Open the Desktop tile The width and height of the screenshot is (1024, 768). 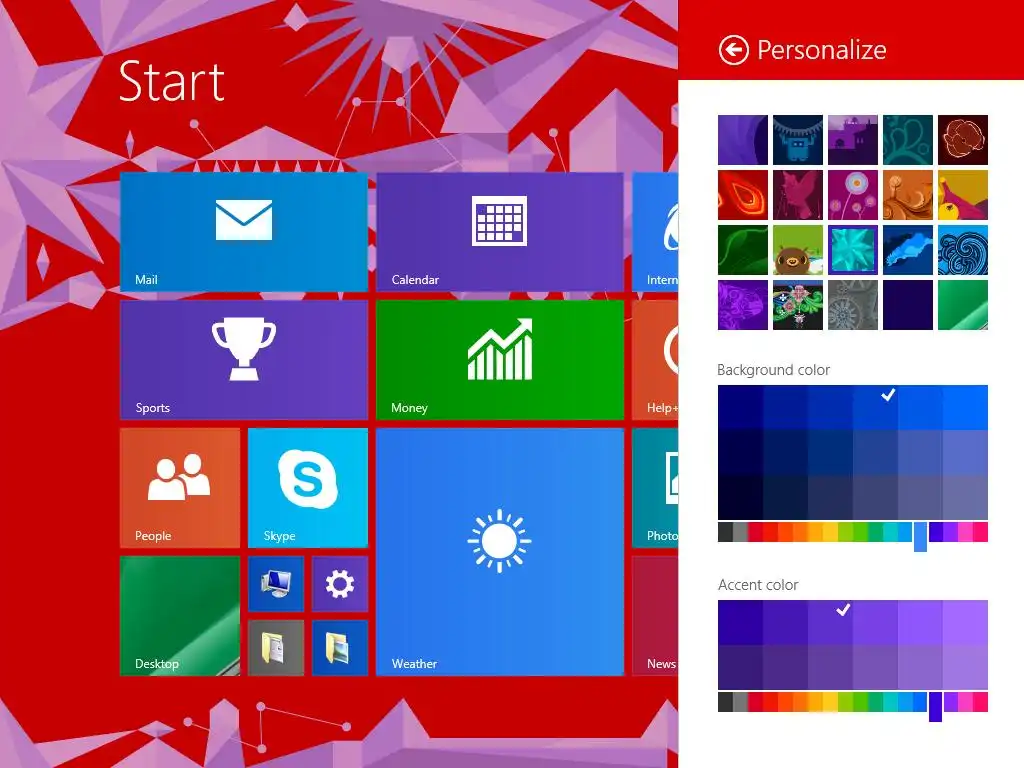pyautogui.click(x=180, y=616)
